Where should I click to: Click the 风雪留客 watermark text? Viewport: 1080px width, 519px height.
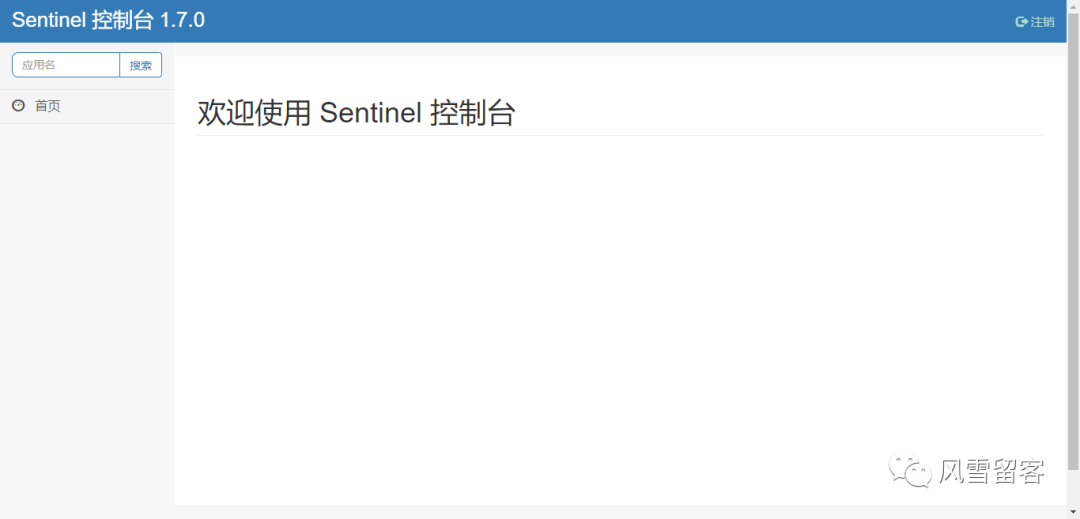(x=991, y=471)
